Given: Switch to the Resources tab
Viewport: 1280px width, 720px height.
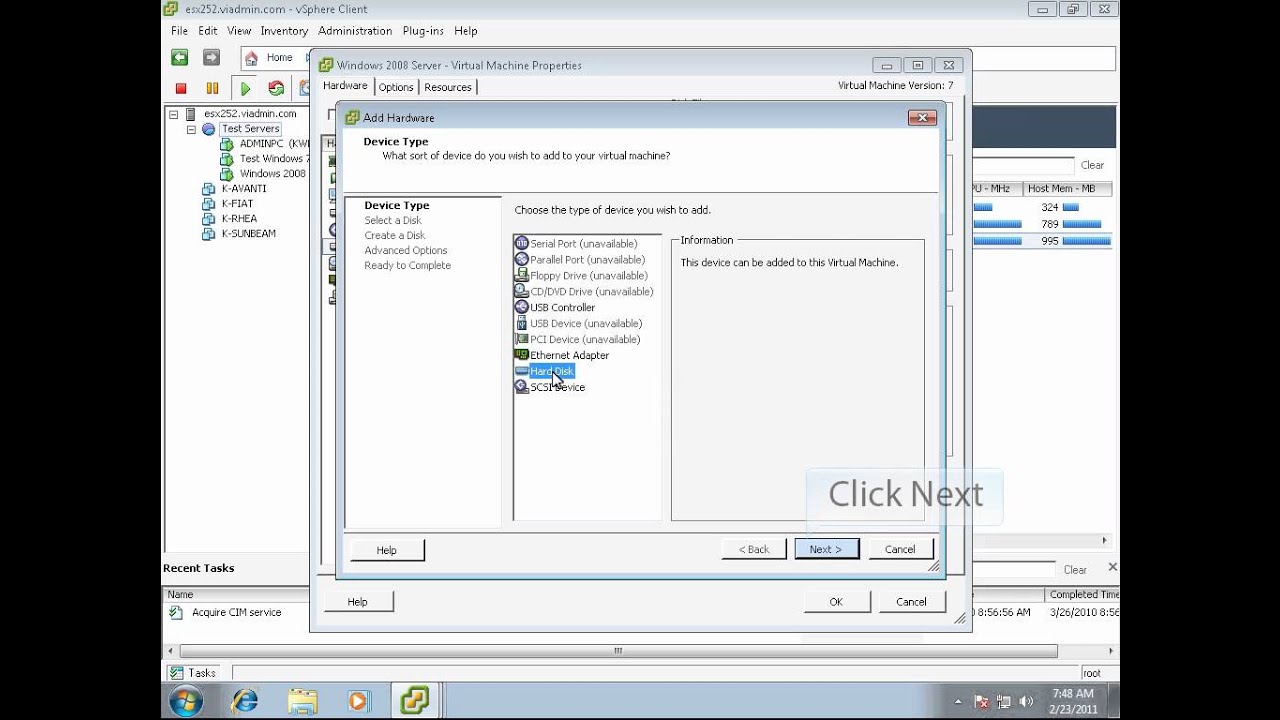Looking at the screenshot, I should pos(448,87).
